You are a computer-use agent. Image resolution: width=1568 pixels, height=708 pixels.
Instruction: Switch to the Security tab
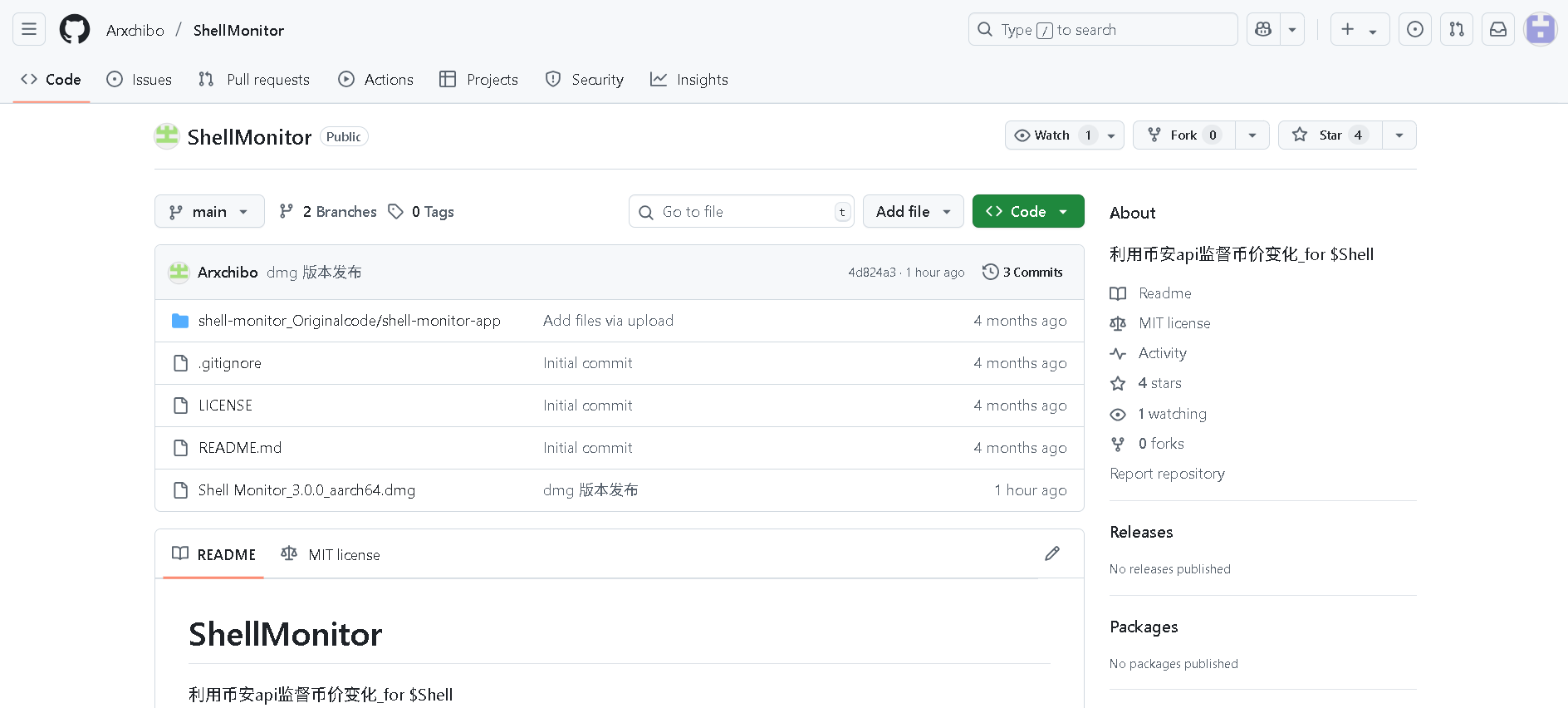(x=585, y=80)
